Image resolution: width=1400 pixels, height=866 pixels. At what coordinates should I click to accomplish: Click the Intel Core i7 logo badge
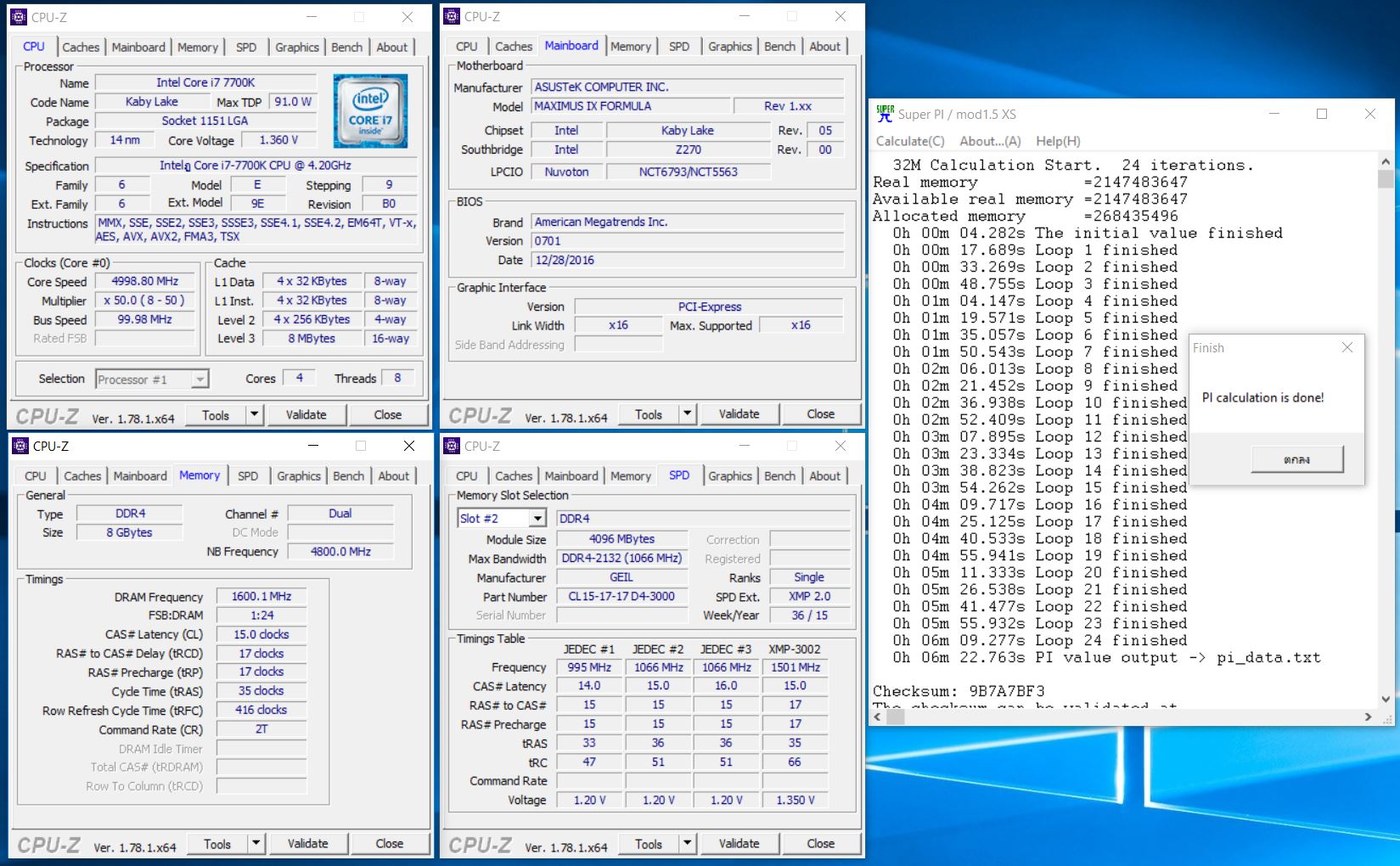370,111
